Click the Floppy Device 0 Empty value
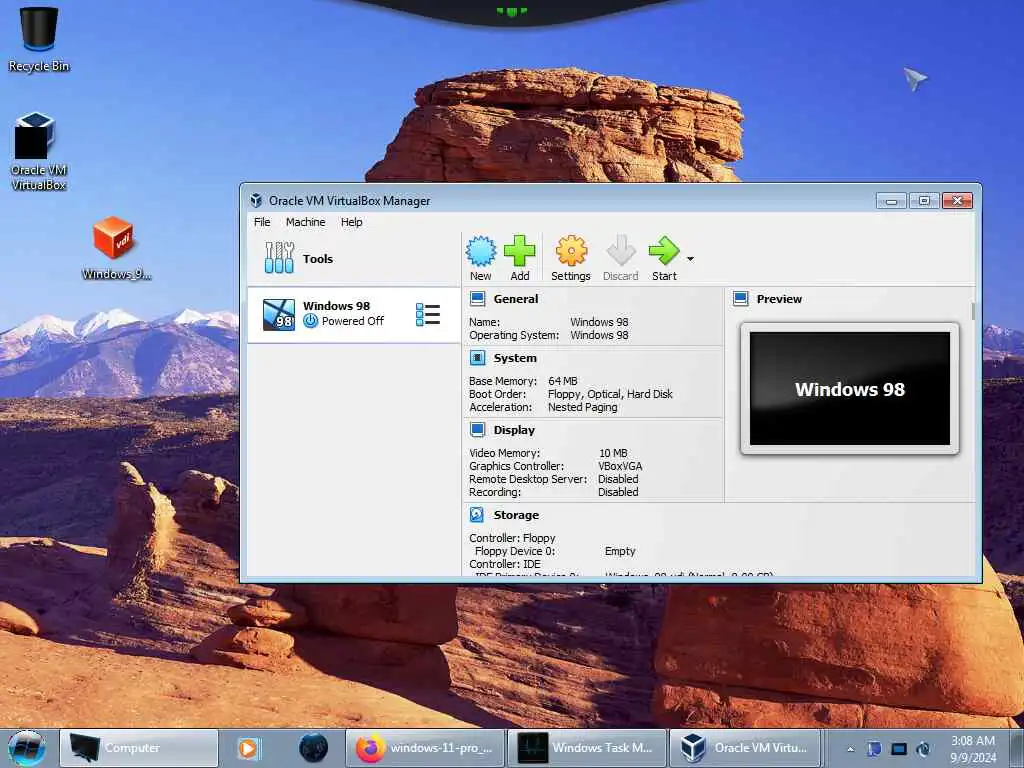Image resolution: width=1024 pixels, height=768 pixels. [620, 551]
